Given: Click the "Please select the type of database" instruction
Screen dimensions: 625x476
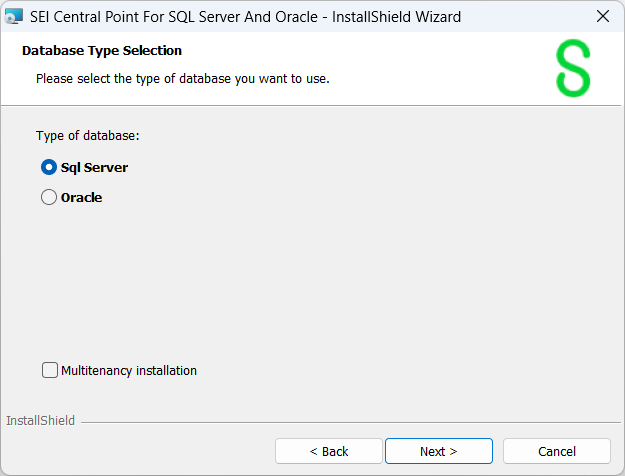Looking at the screenshot, I should (x=183, y=78).
